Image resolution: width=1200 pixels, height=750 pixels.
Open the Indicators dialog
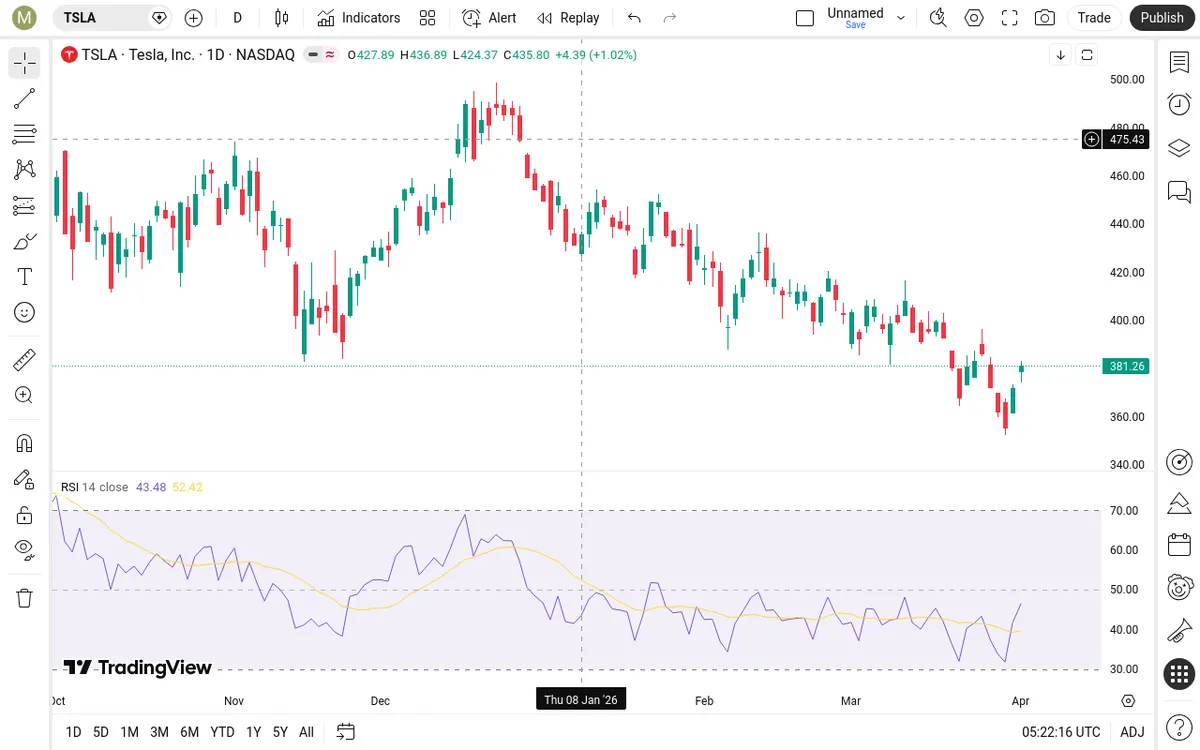(359, 18)
